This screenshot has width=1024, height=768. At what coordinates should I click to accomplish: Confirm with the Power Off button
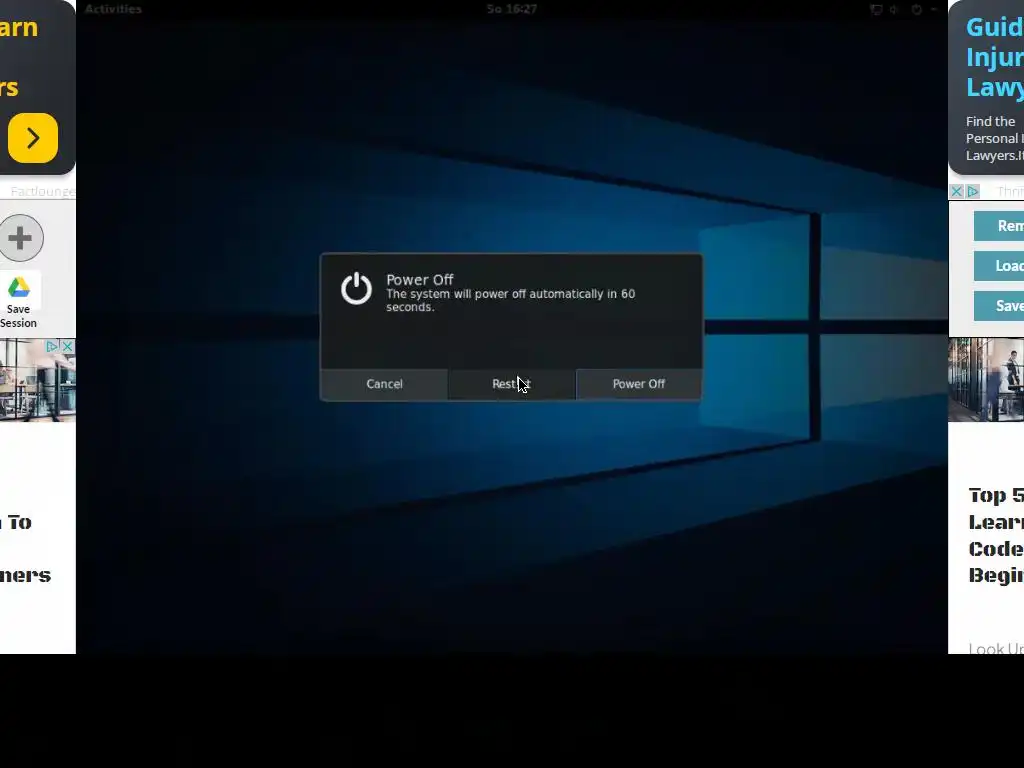tap(639, 384)
